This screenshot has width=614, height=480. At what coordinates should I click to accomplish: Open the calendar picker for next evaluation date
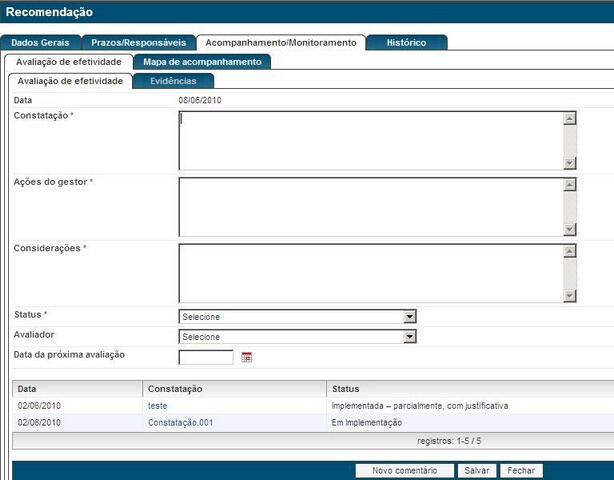point(246,357)
